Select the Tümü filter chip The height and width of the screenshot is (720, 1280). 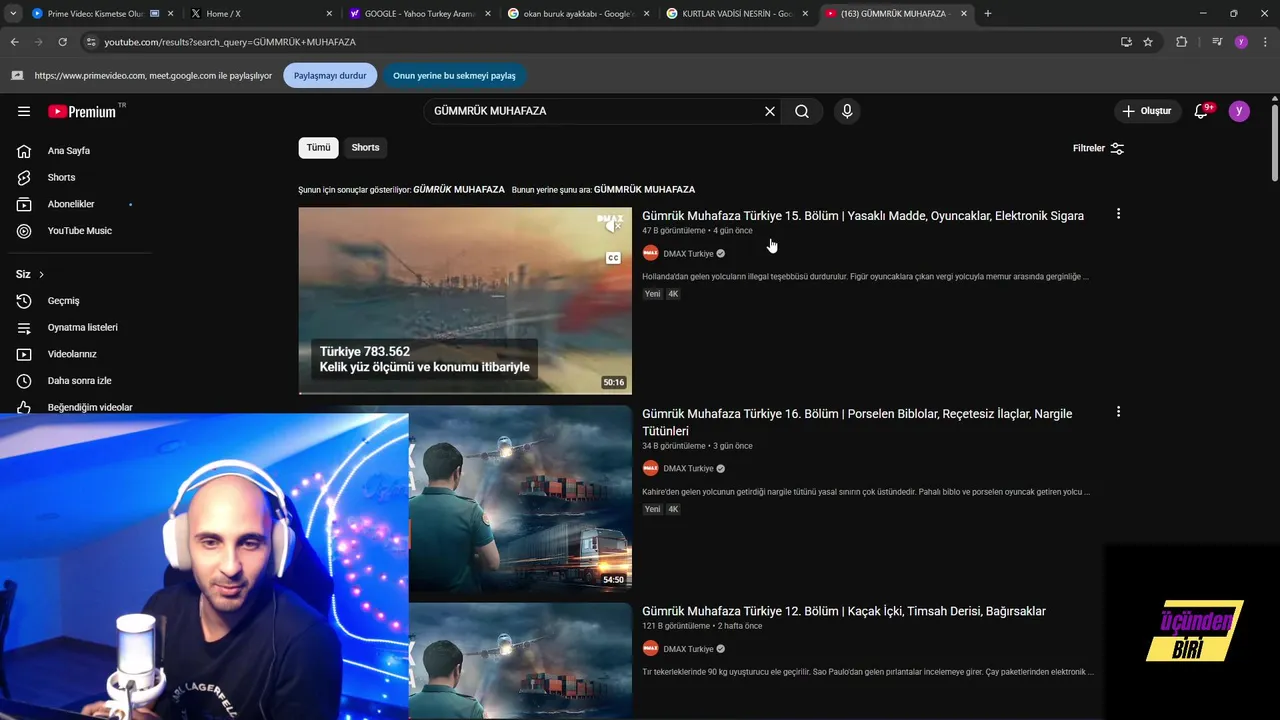pos(318,147)
